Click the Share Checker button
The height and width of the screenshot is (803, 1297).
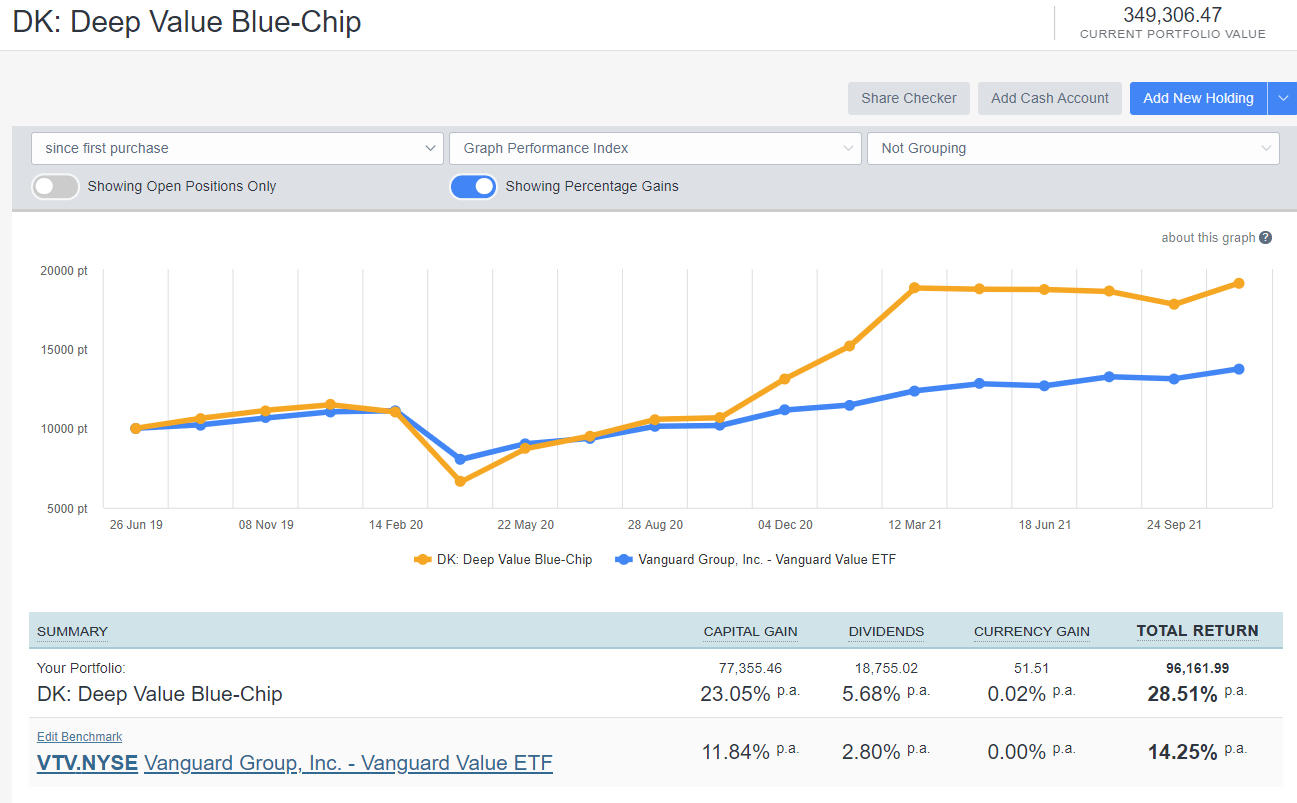click(908, 98)
